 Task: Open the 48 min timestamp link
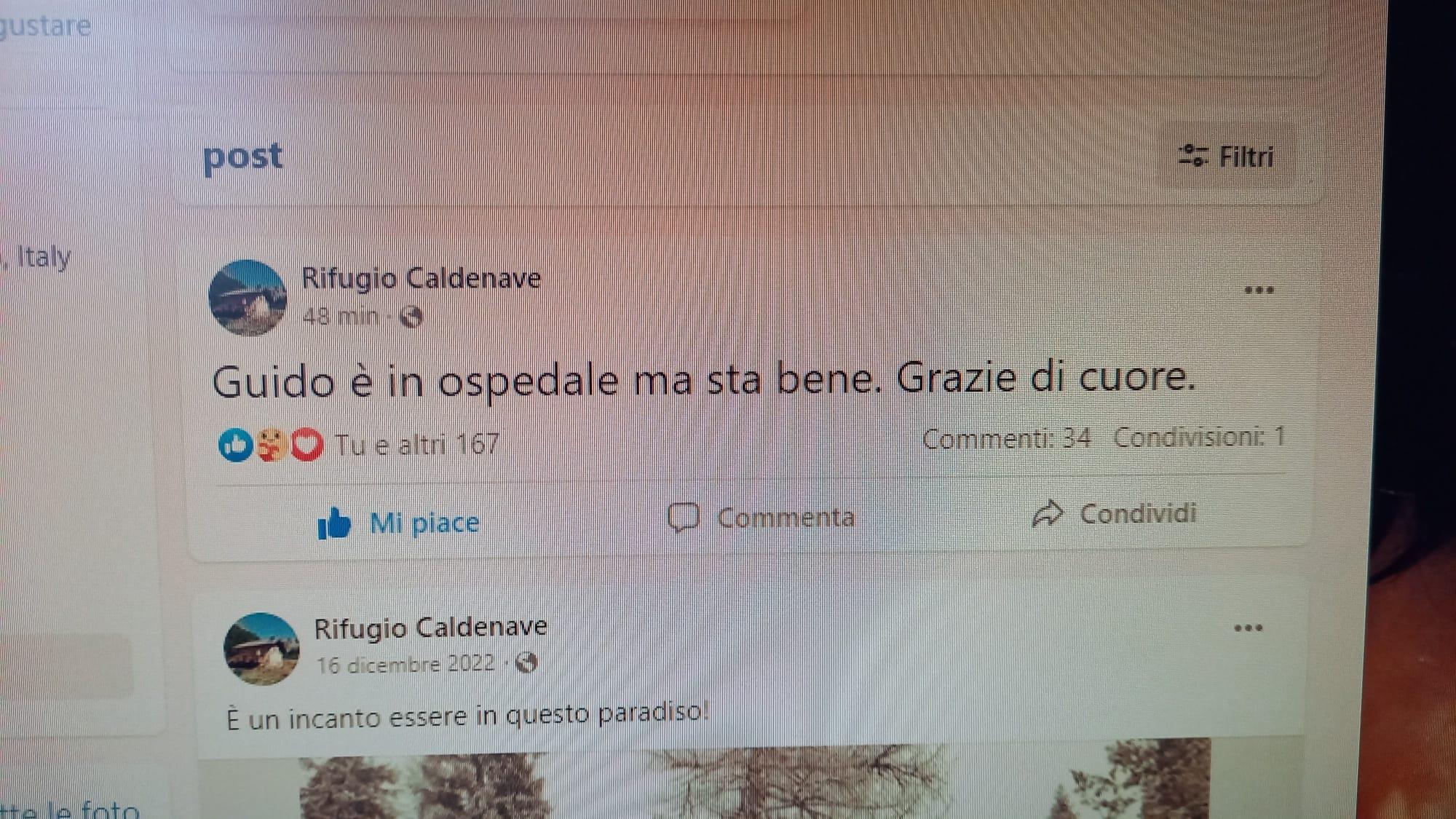point(341,317)
